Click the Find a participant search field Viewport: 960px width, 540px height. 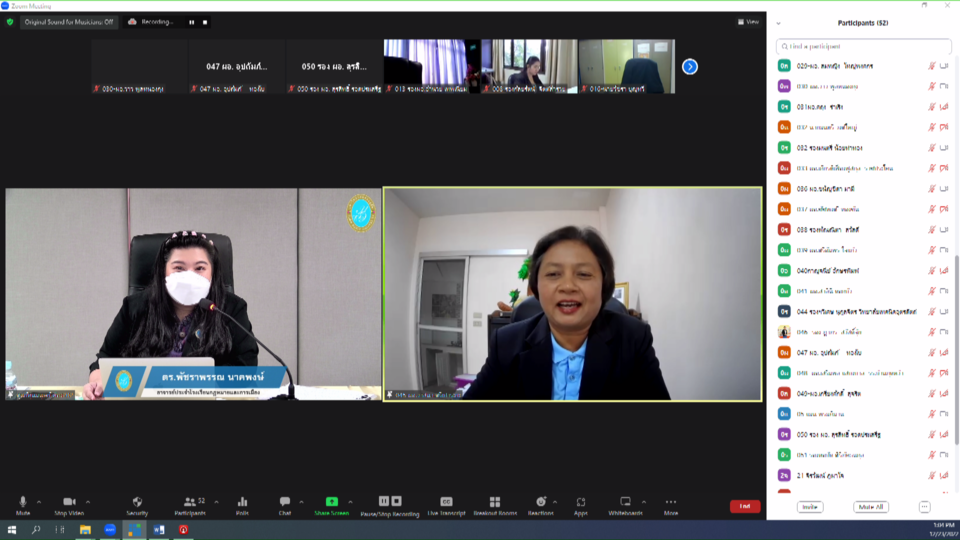click(866, 46)
